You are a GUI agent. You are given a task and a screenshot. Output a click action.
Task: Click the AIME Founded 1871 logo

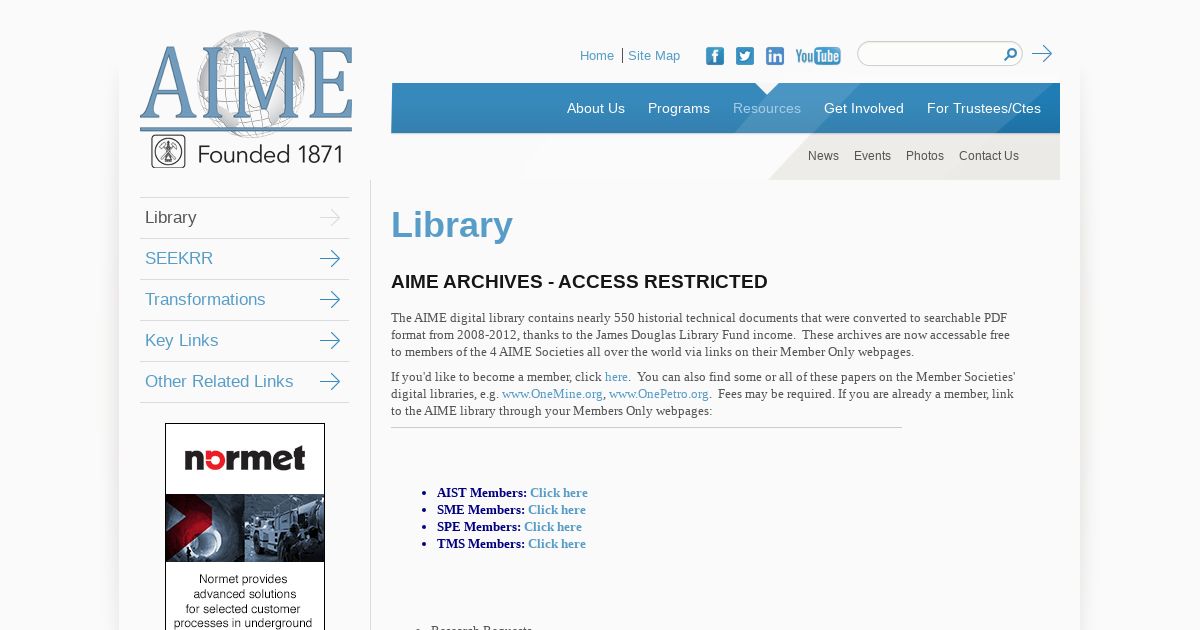tap(246, 100)
